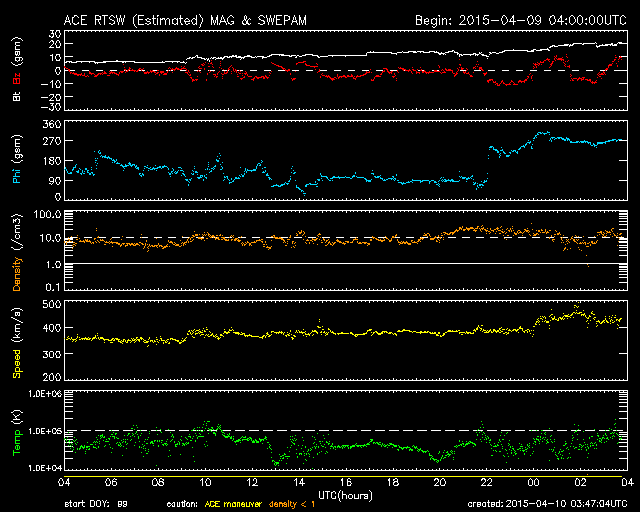Viewport: 640px width, 512px height.
Task: Click the "0.1" tick on the Density axis
Action: [53, 287]
